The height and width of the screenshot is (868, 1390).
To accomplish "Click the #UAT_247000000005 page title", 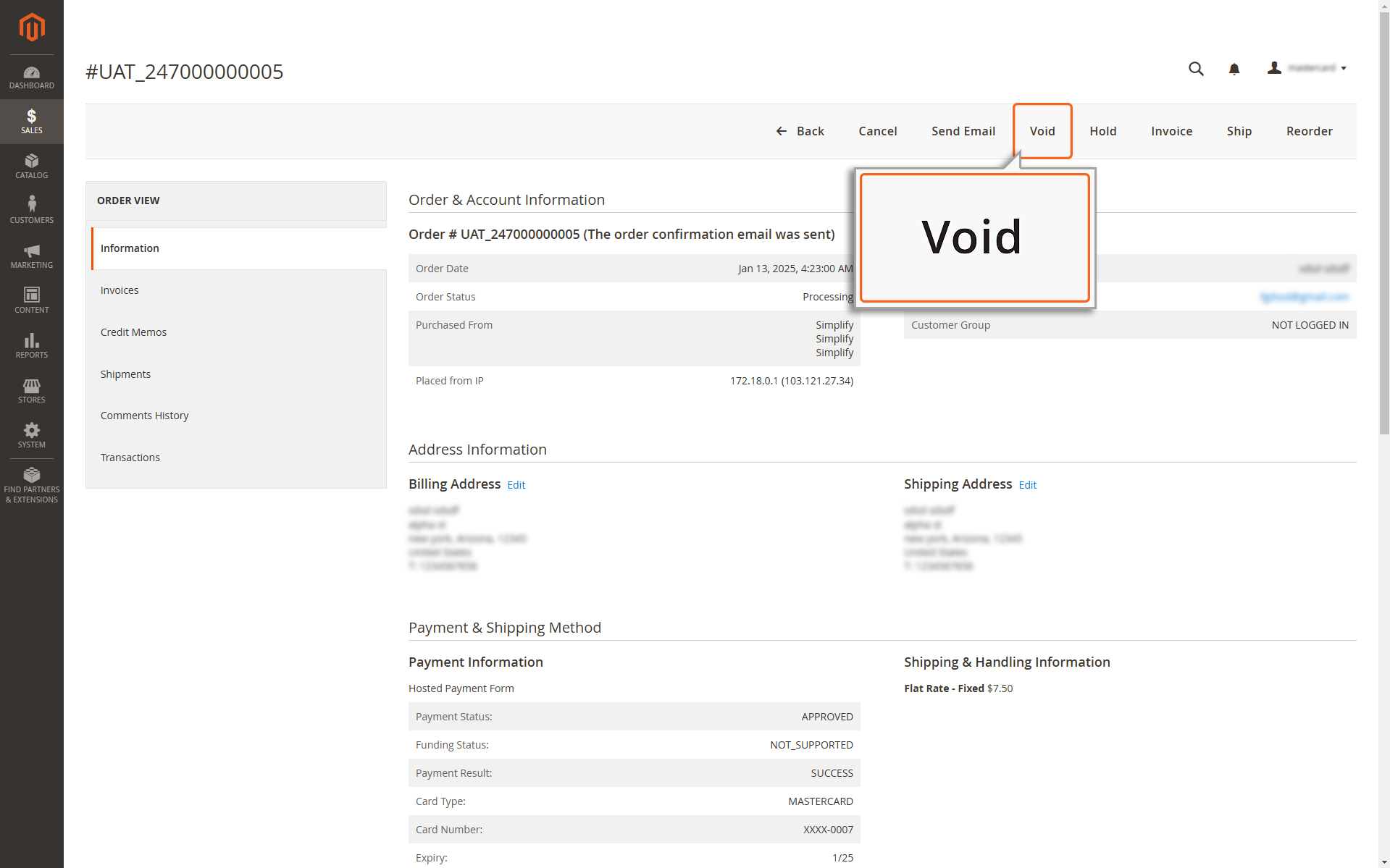I will click(x=185, y=72).
